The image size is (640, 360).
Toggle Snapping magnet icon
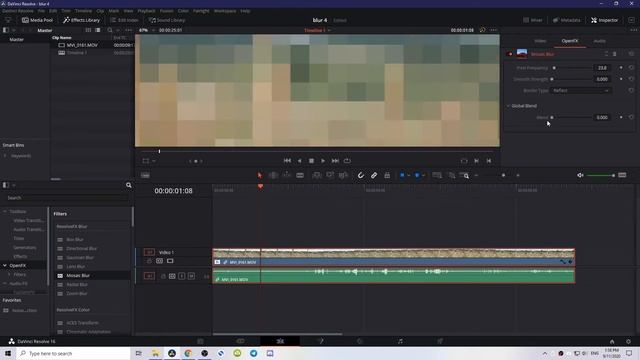coord(361,176)
